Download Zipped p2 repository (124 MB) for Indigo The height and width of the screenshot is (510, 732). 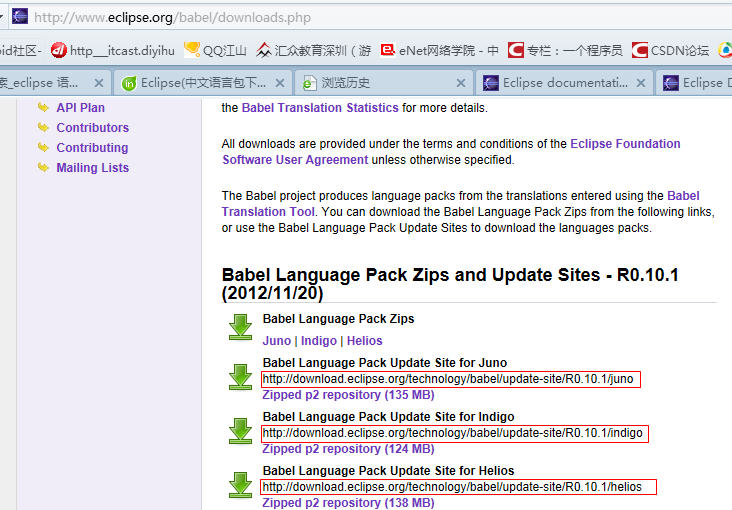[334, 449]
